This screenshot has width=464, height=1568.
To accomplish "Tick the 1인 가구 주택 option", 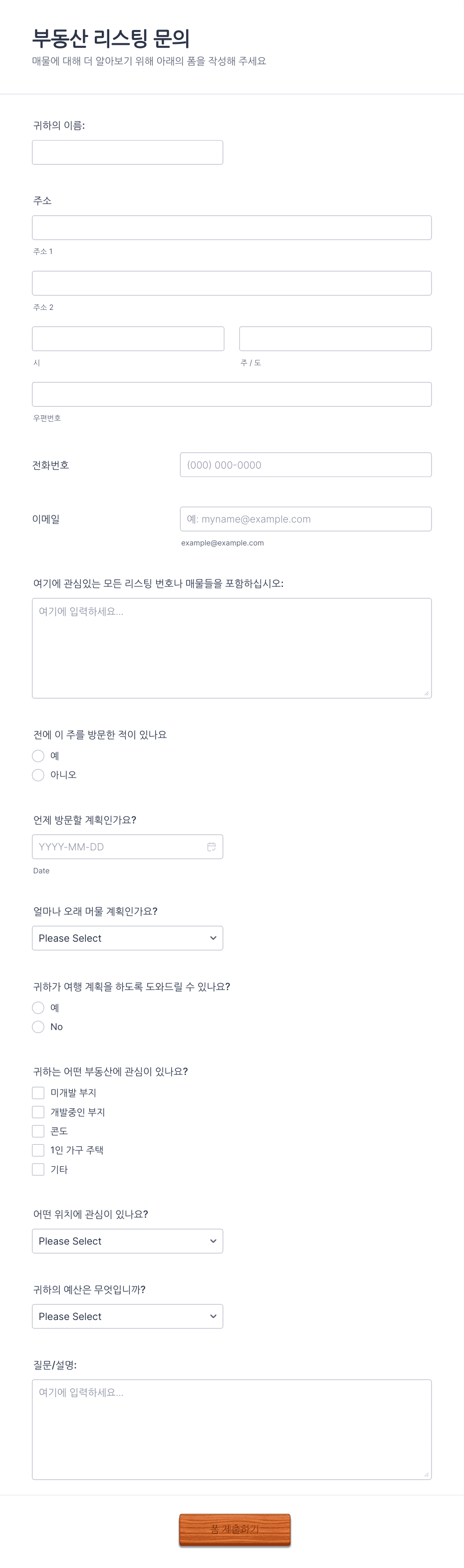I will [38, 1150].
